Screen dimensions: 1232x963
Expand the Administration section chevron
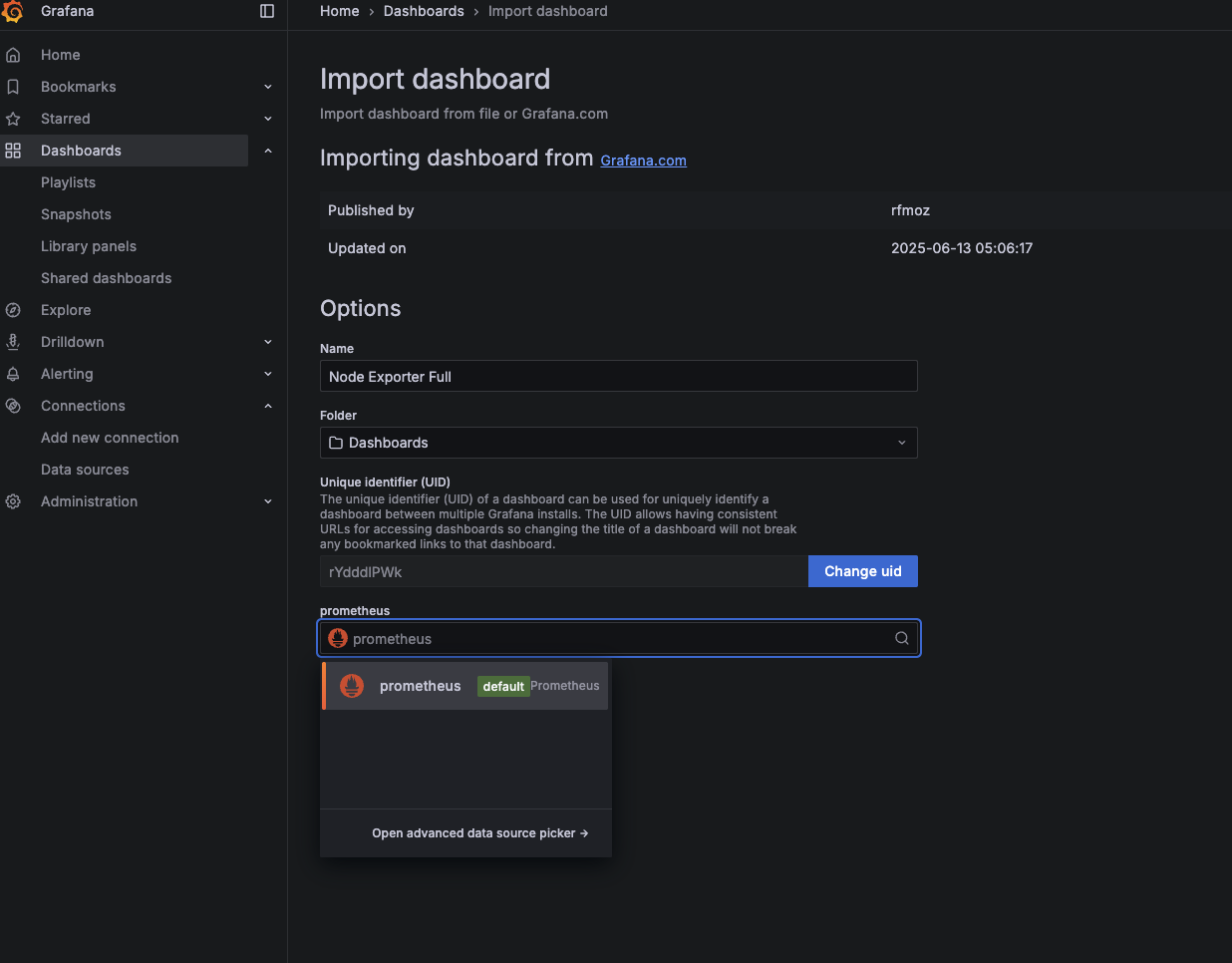tap(268, 501)
